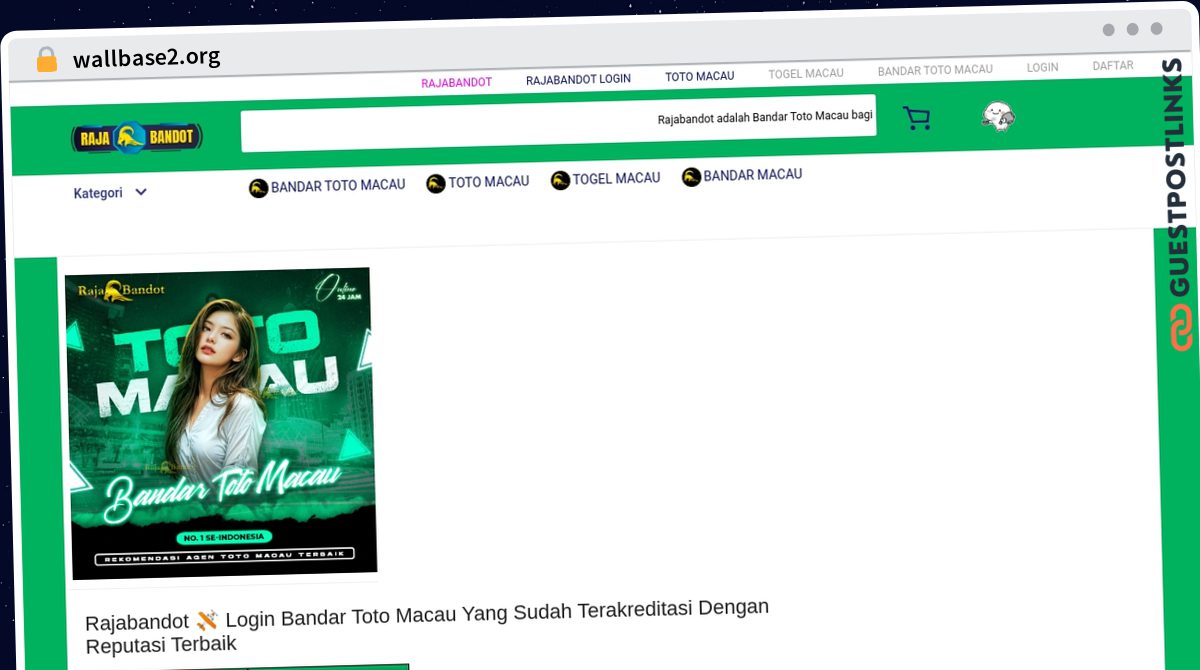1200x670 pixels.
Task: Open the shopping cart icon
Action: tap(916, 119)
